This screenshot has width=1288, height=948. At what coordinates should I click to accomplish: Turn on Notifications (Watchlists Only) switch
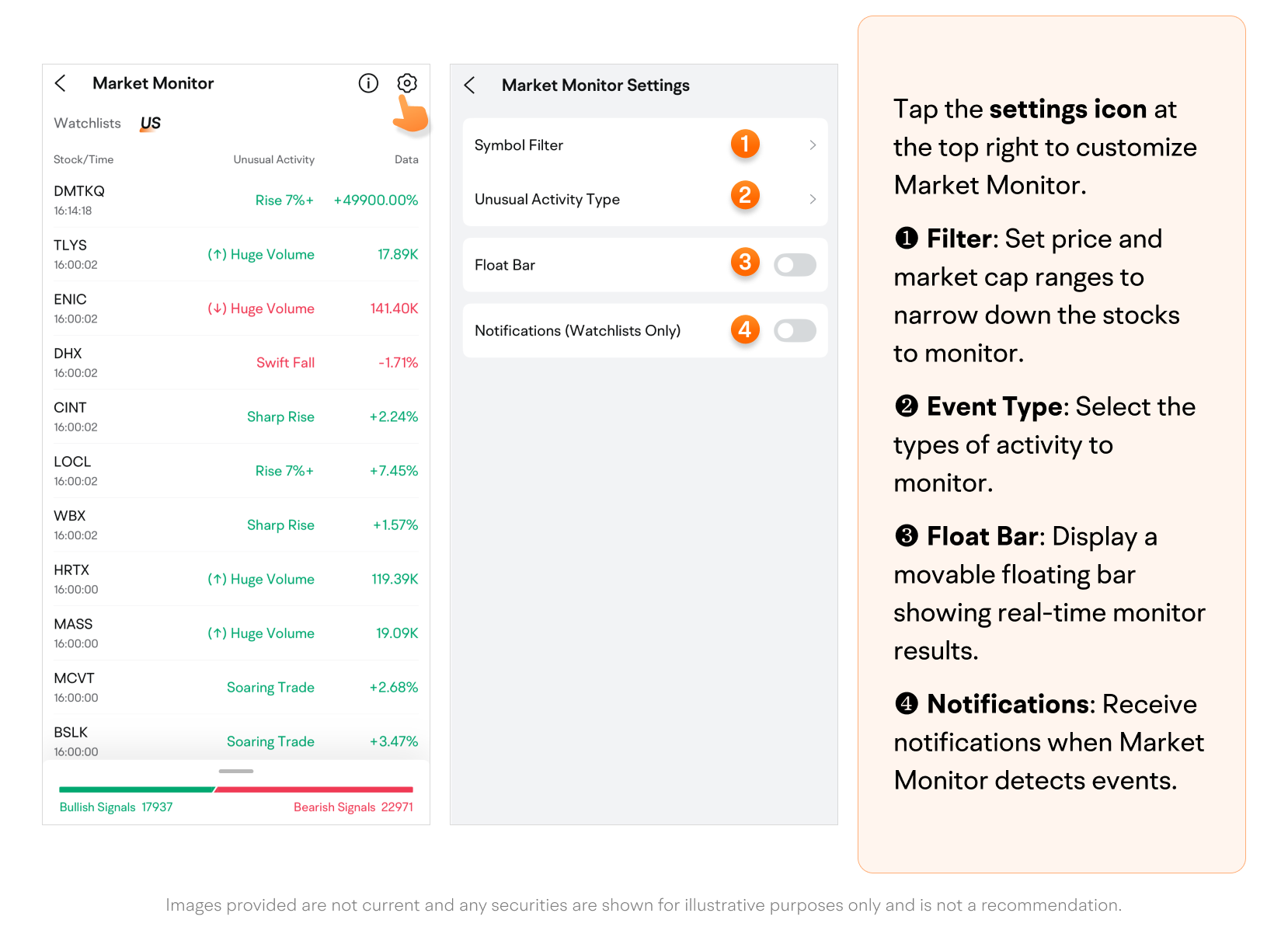[x=795, y=331]
